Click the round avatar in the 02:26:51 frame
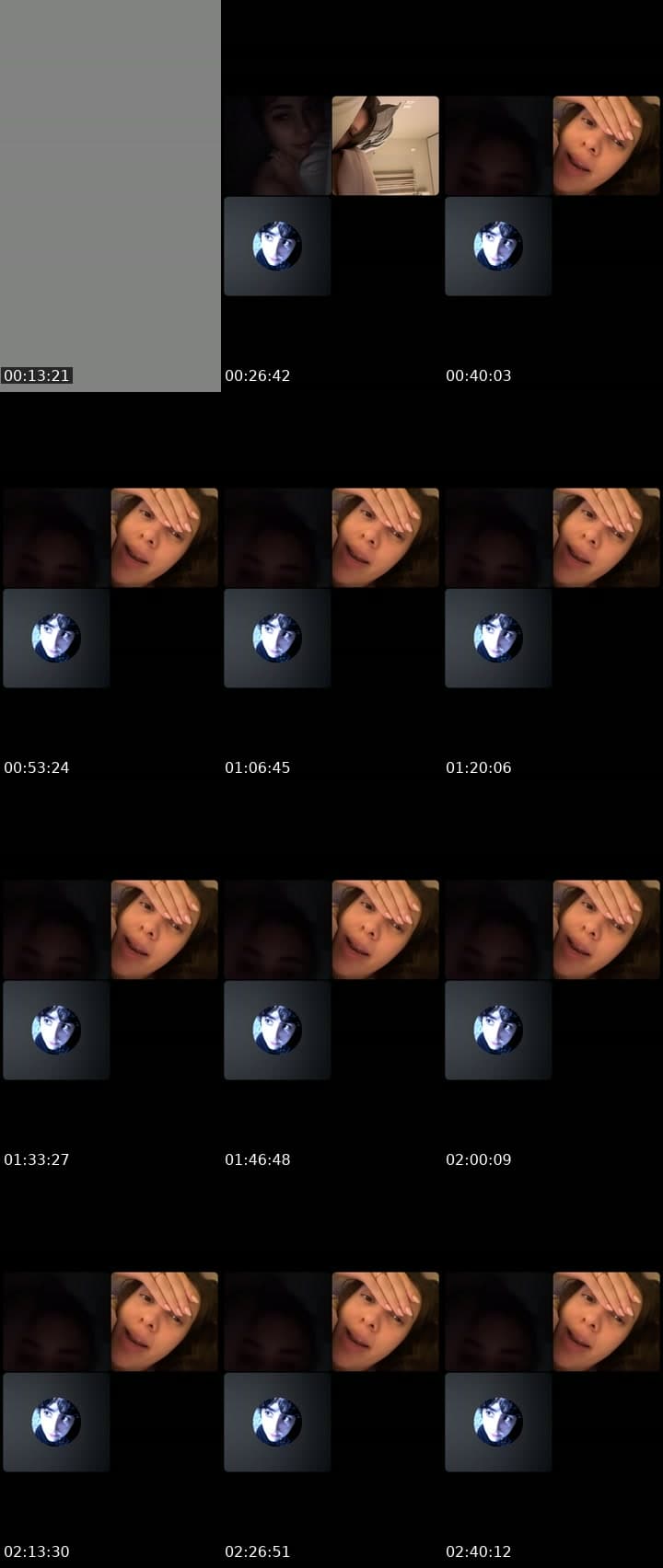 point(277,1422)
